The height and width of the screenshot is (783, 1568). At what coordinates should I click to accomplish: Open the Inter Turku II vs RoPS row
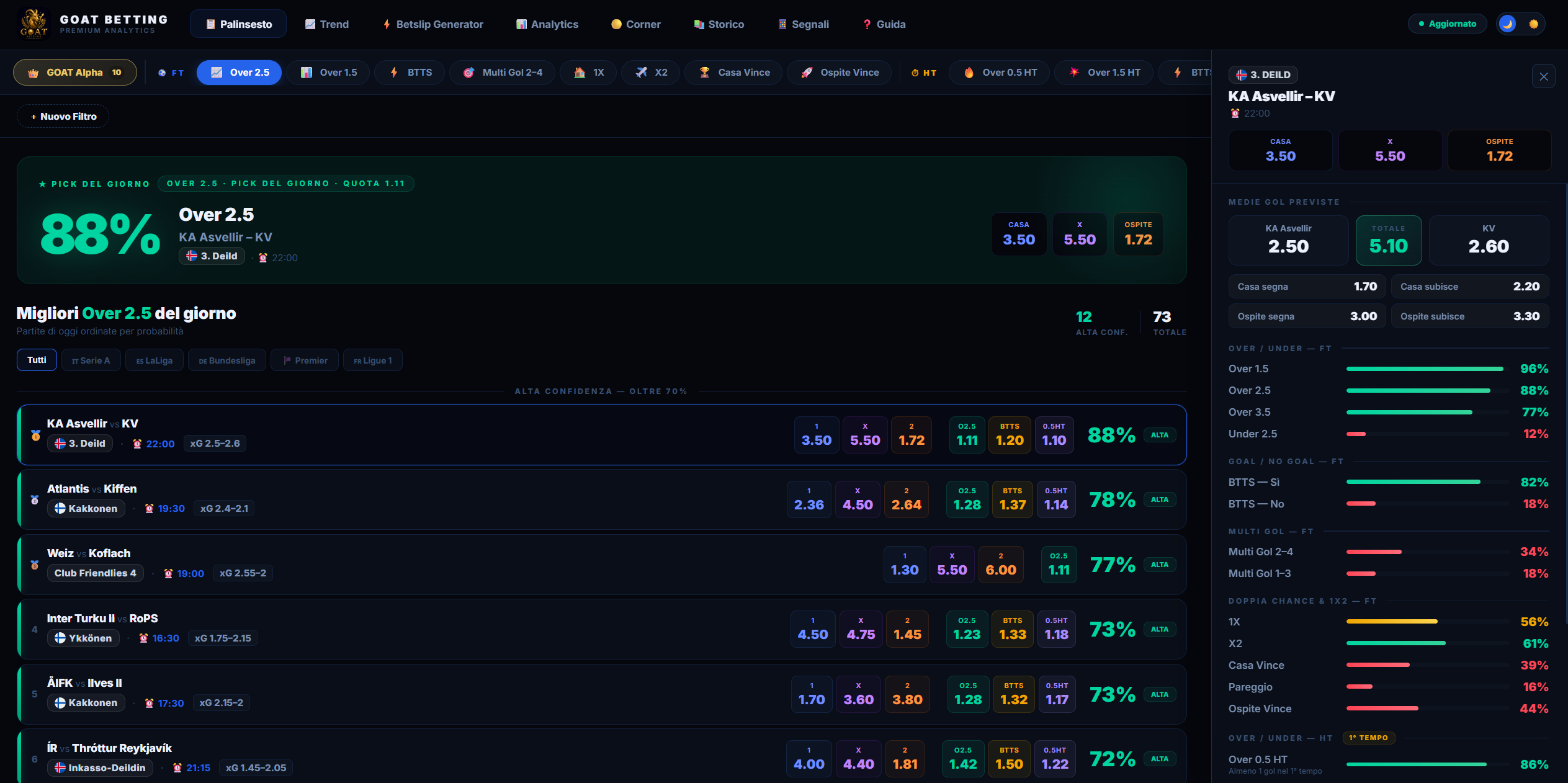(602, 629)
